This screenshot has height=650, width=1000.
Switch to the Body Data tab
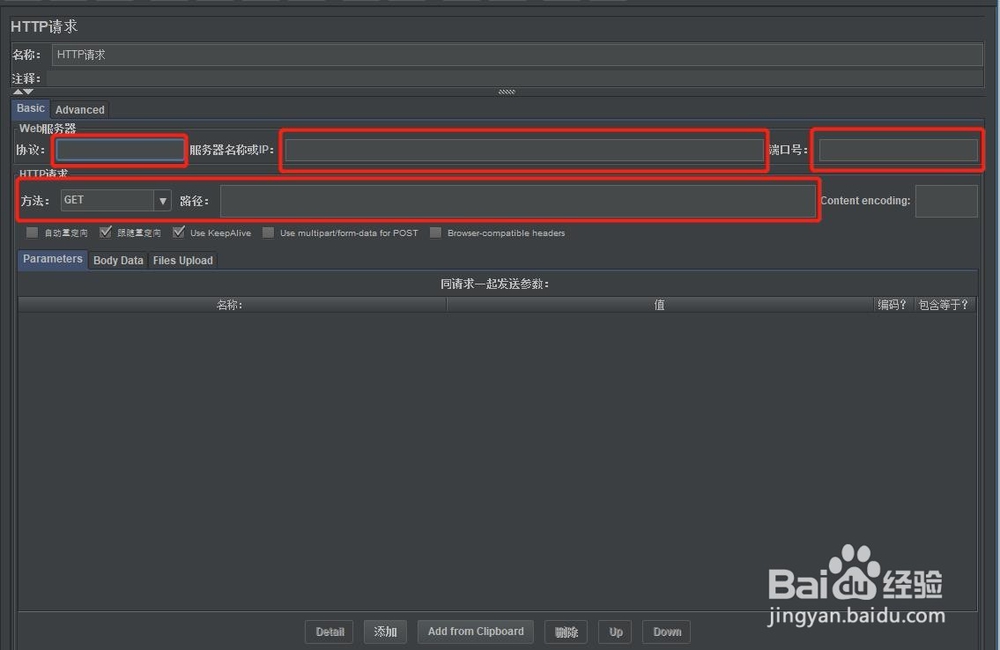click(x=118, y=260)
